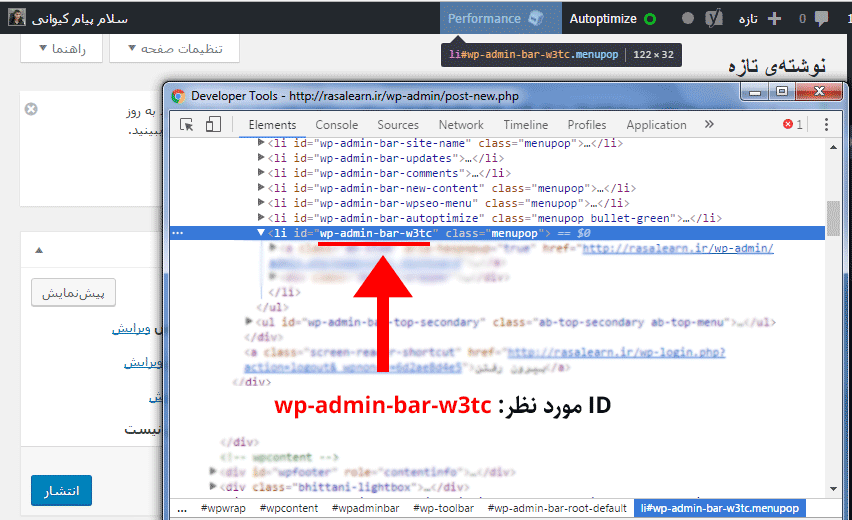The height and width of the screenshot is (520, 852).
Task: Select the #wpwrap breadcrumb
Action: tap(223, 508)
